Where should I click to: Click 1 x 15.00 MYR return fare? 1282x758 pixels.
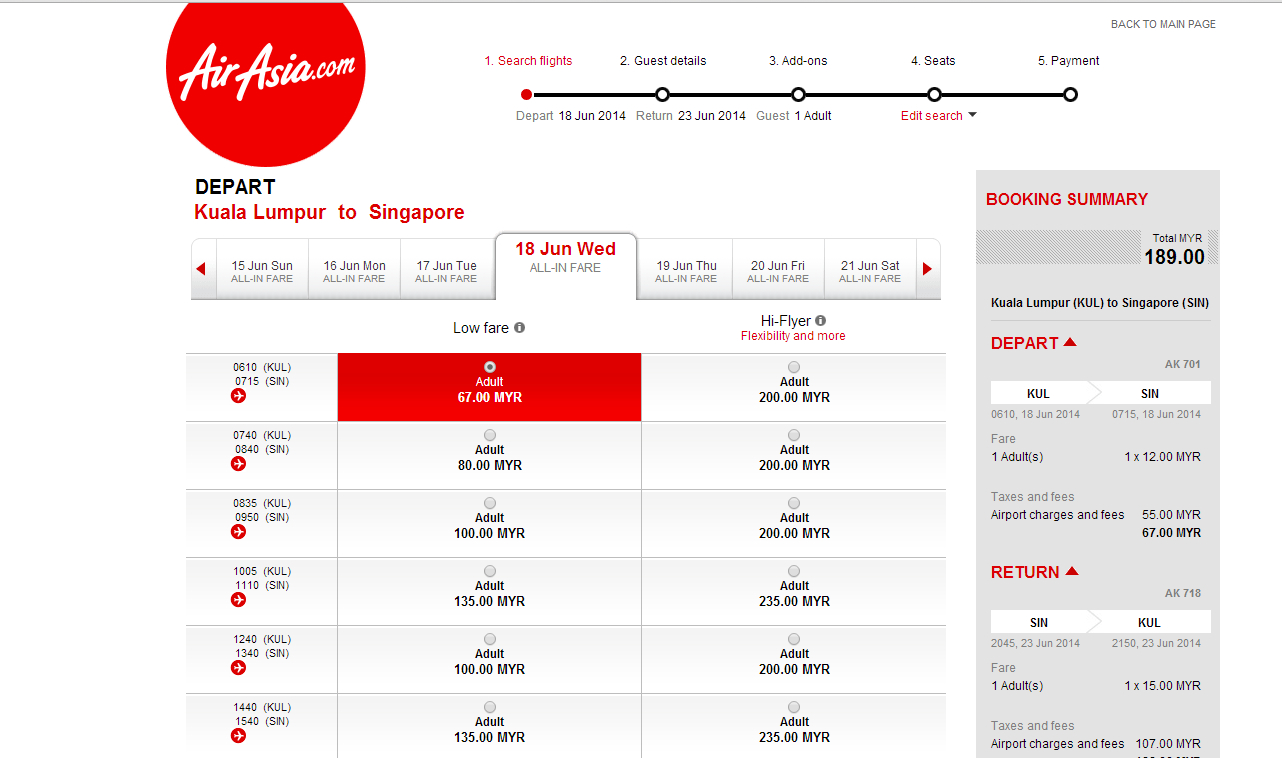(x=1162, y=686)
